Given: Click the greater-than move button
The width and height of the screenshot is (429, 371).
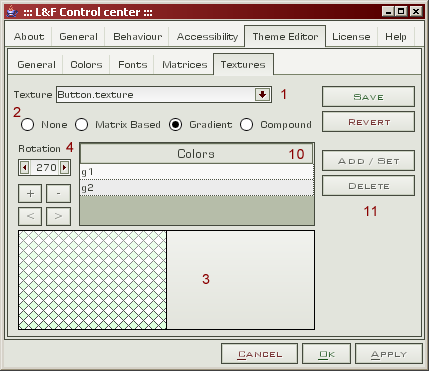Looking at the screenshot, I should click(x=58, y=216).
